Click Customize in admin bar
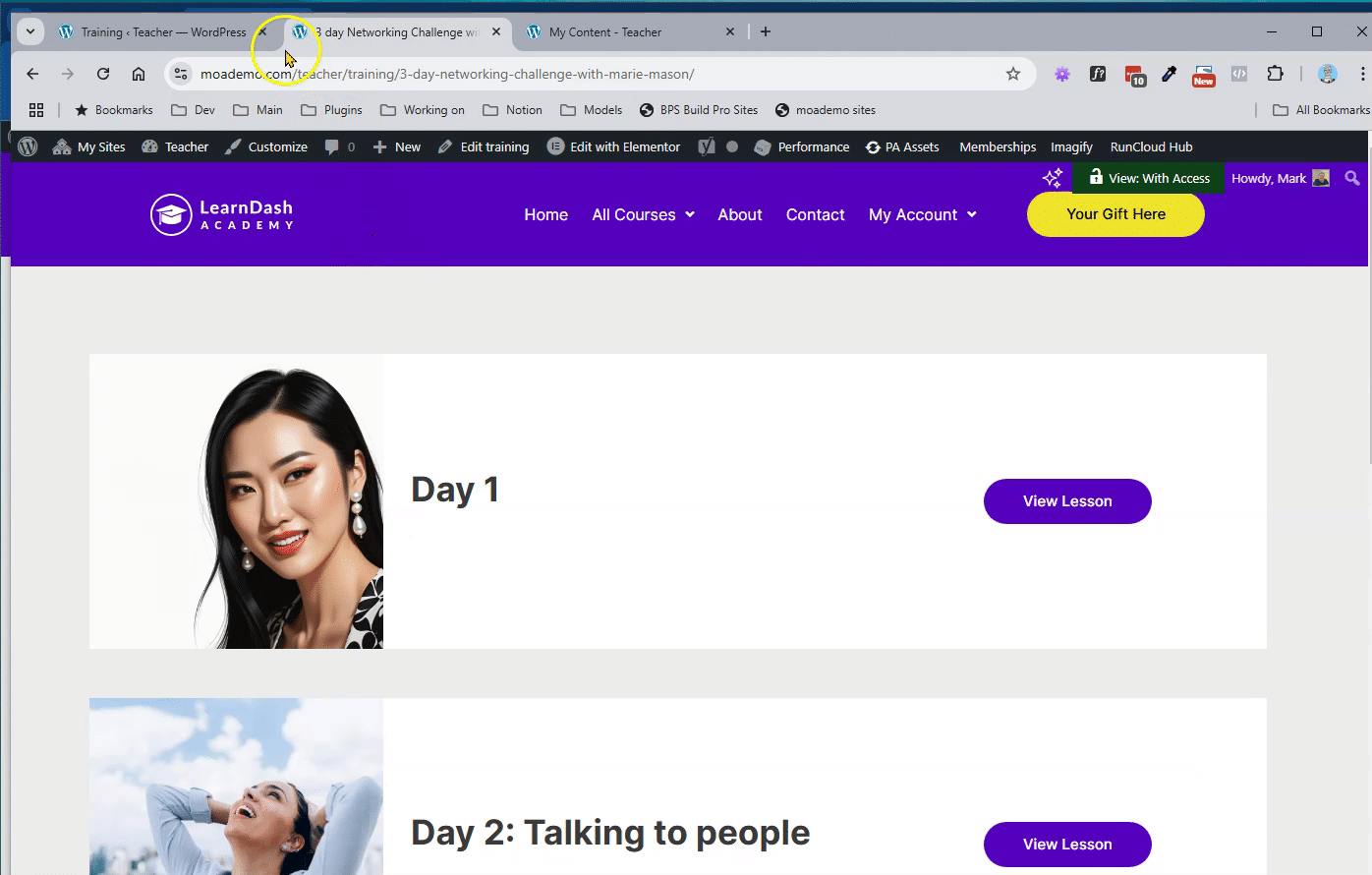1372x875 pixels. (x=266, y=146)
